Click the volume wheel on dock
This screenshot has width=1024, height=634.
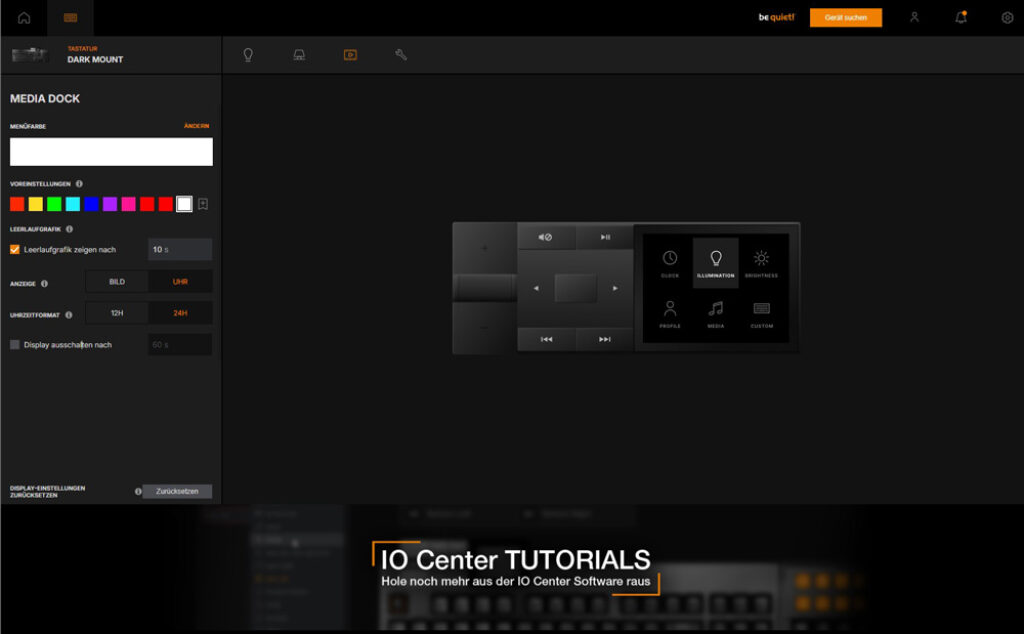[485, 288]
